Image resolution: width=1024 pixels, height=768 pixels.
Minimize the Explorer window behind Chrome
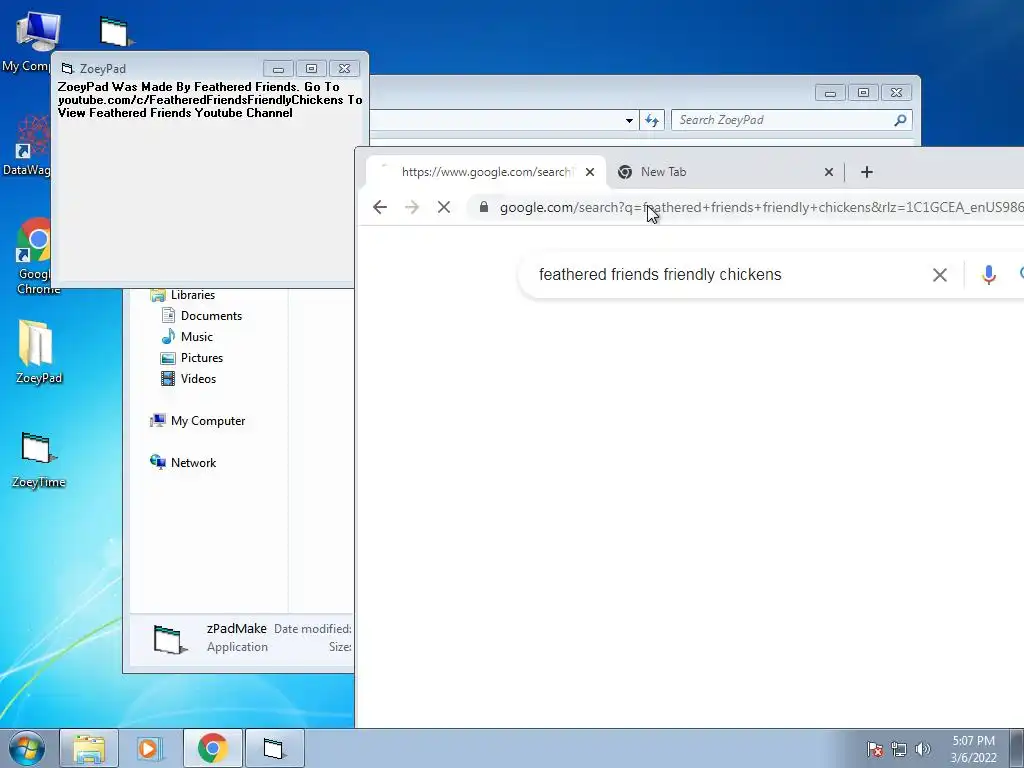[x=830, y=93]
